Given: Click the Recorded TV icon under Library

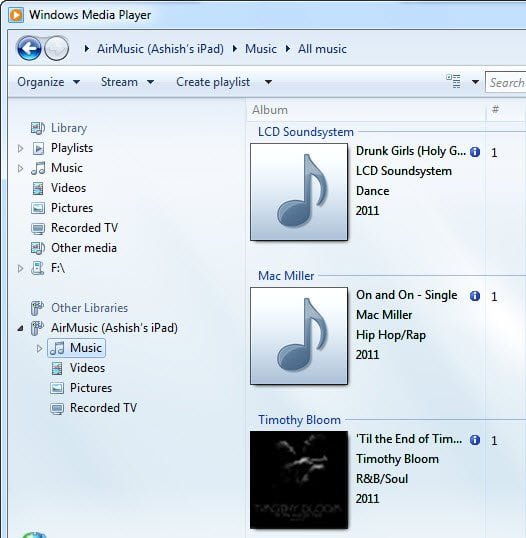Looking at the screenshot, I should (x=38, y=229).
